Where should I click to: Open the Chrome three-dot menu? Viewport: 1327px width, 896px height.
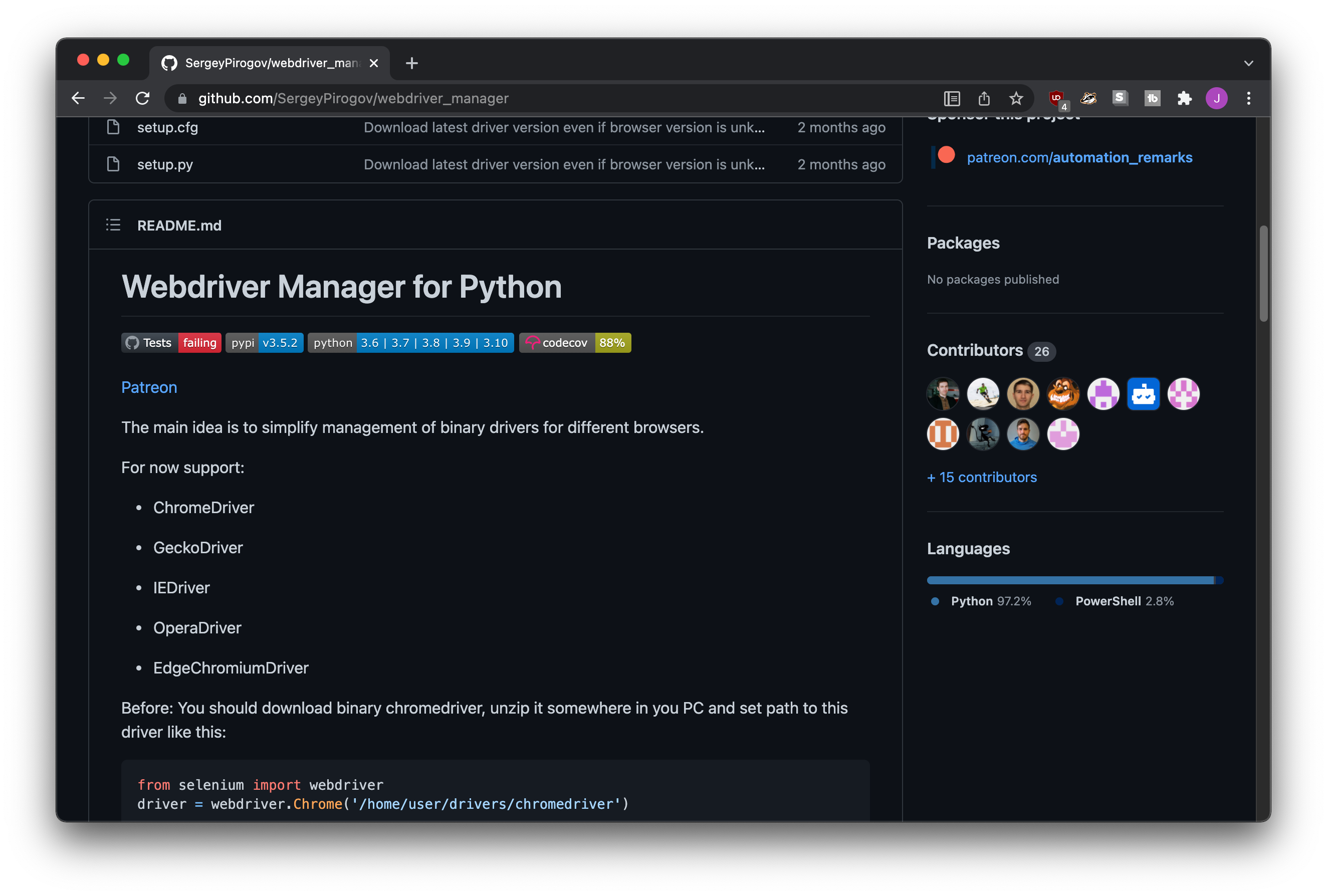click(1249, 98)
